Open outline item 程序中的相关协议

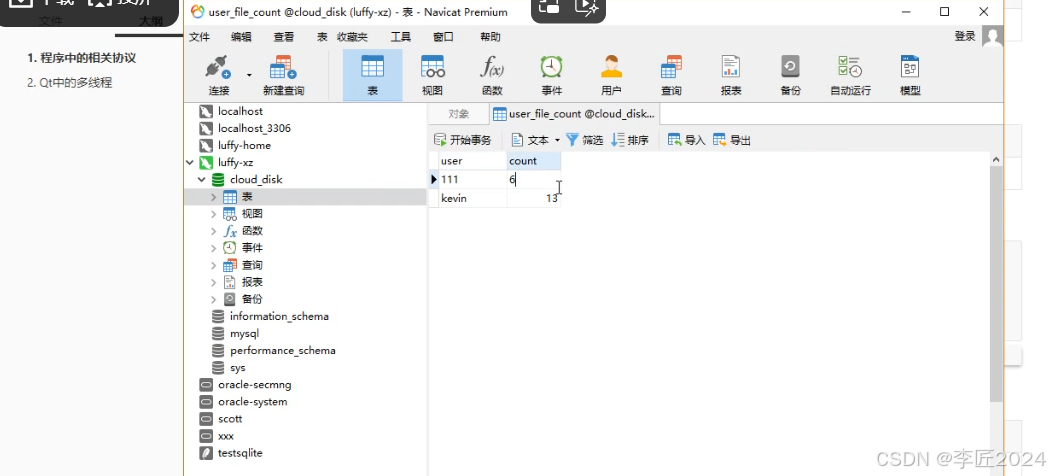(82, 58)
